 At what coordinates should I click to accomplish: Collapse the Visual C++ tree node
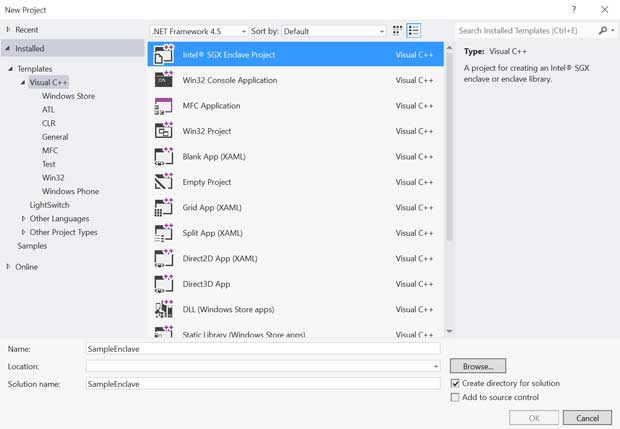tap(23, 82)
